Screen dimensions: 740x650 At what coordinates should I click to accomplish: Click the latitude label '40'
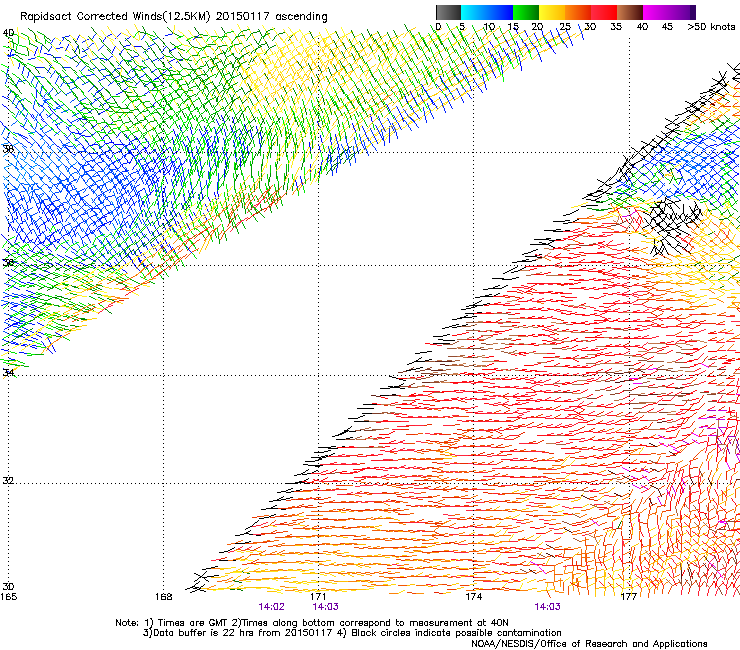8,33
